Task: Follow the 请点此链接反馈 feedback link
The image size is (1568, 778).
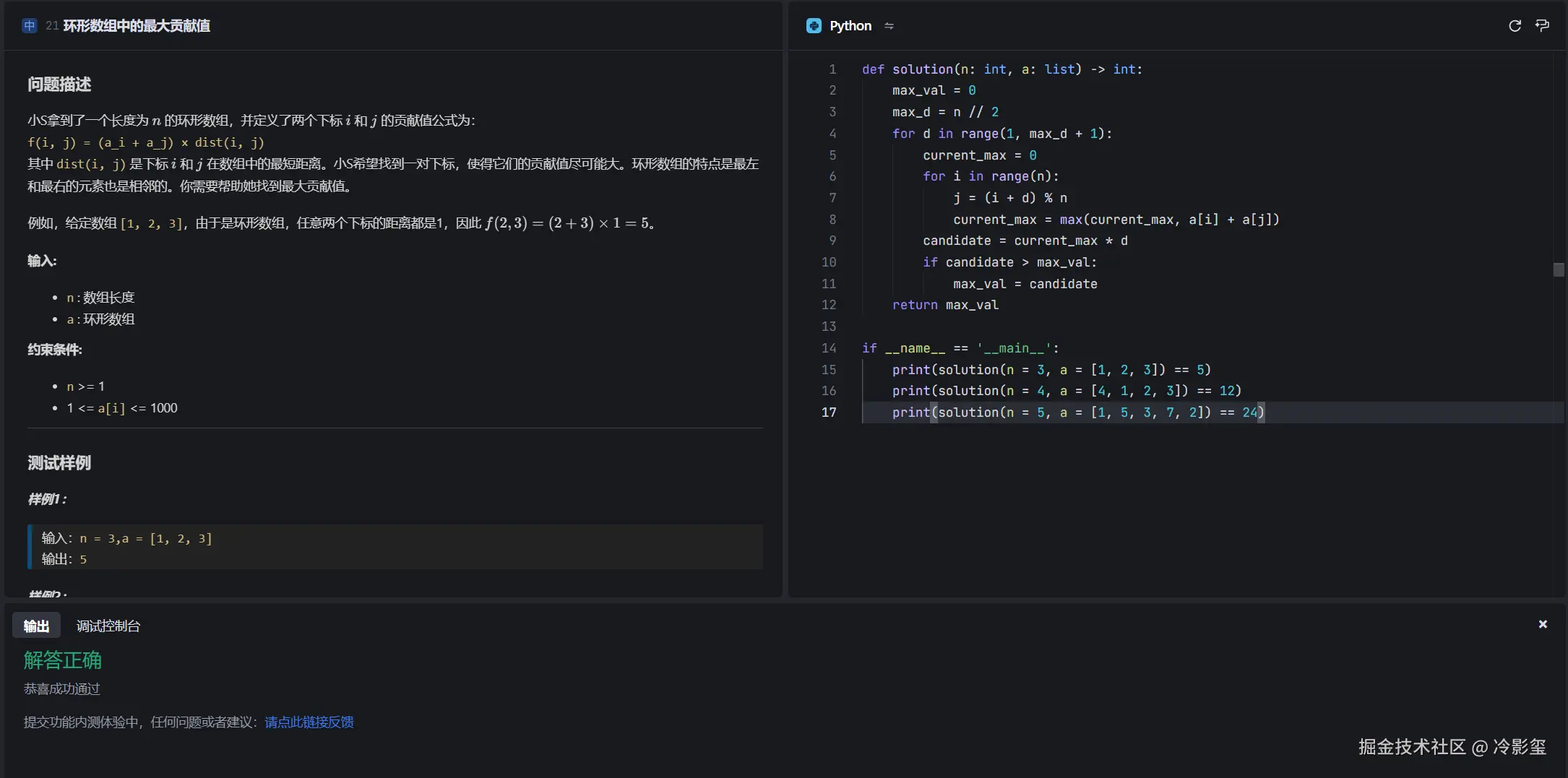Action: coord(309,722)
